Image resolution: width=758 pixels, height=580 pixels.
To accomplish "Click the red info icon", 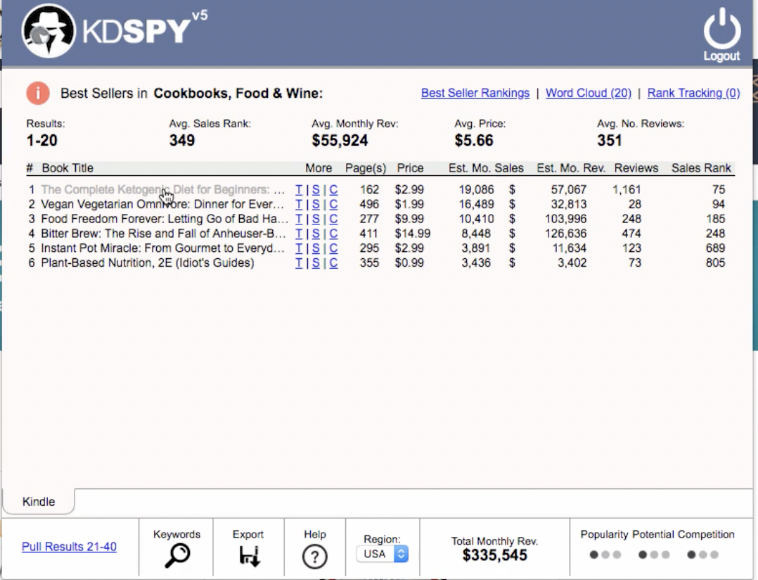I will [38, 93].
